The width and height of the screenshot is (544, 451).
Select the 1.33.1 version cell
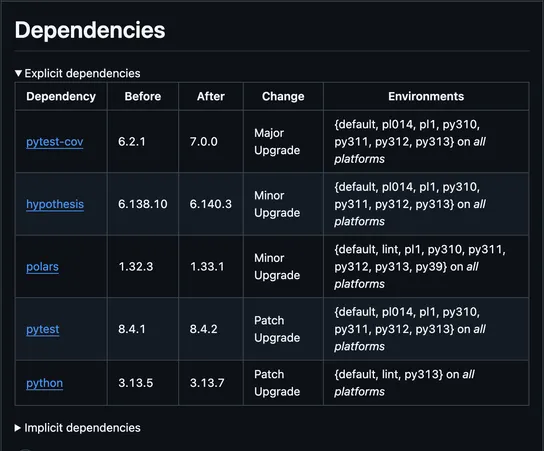pyautogui.click(x=211, y=266)
